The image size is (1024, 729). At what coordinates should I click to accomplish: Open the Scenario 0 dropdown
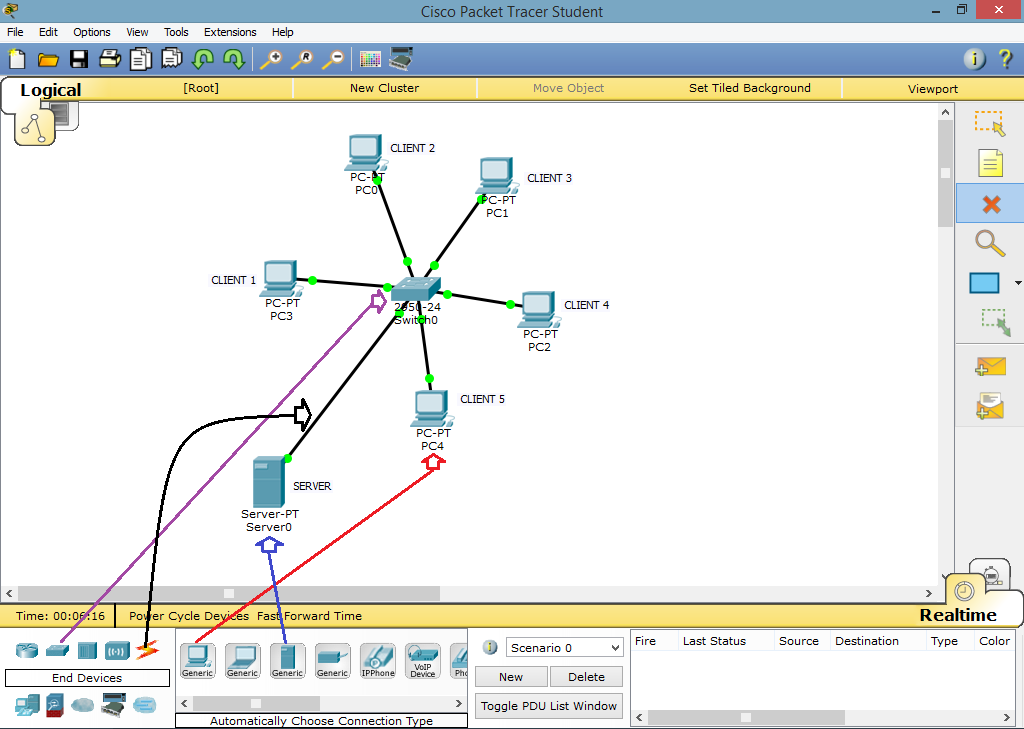coord(564,647)
